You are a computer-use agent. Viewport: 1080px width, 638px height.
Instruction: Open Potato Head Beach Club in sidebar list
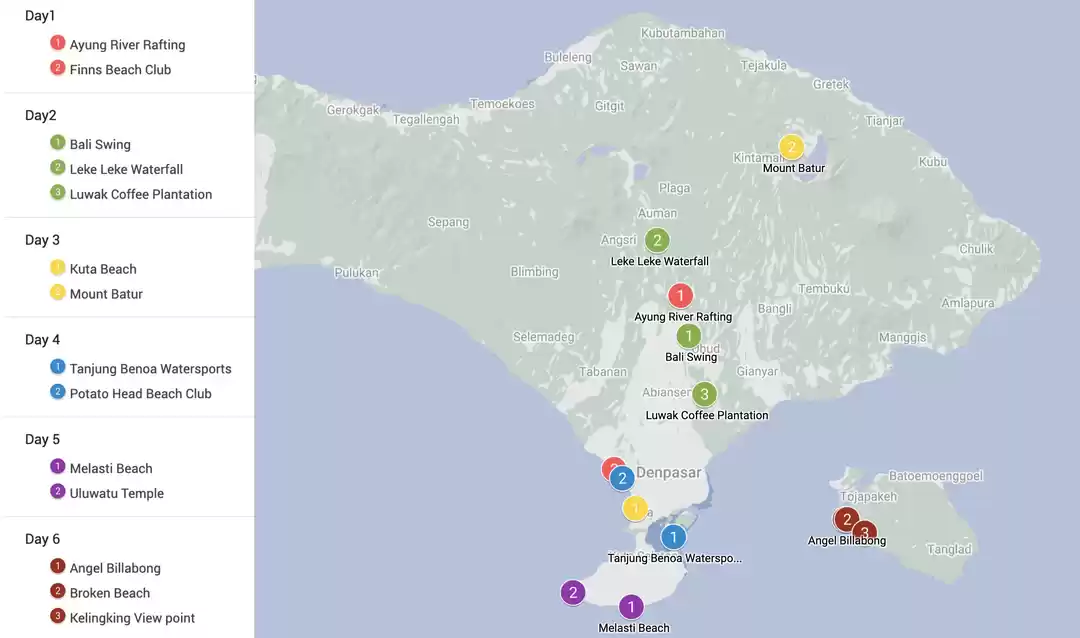tap(140, 394)
